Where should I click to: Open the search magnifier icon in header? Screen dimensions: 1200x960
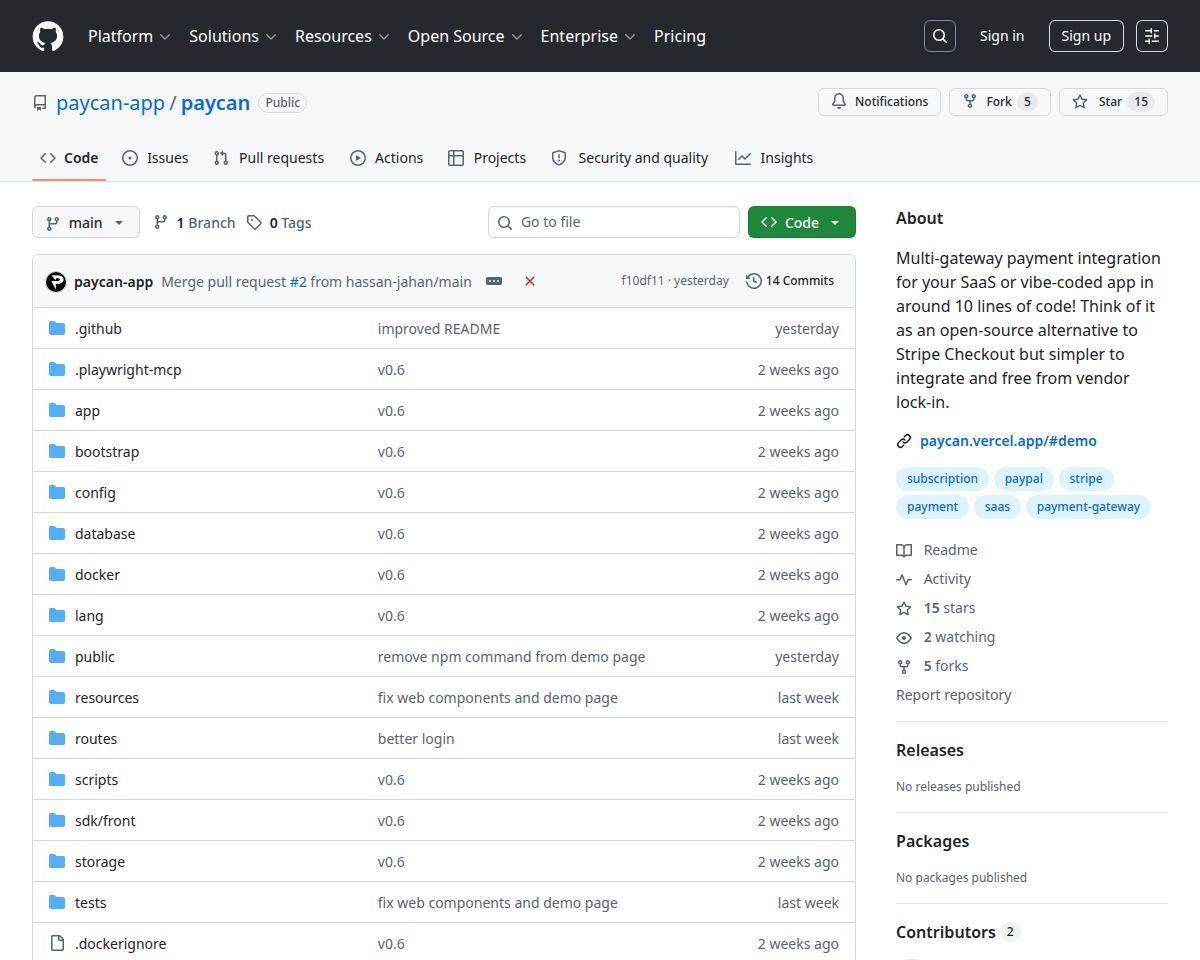940,36
